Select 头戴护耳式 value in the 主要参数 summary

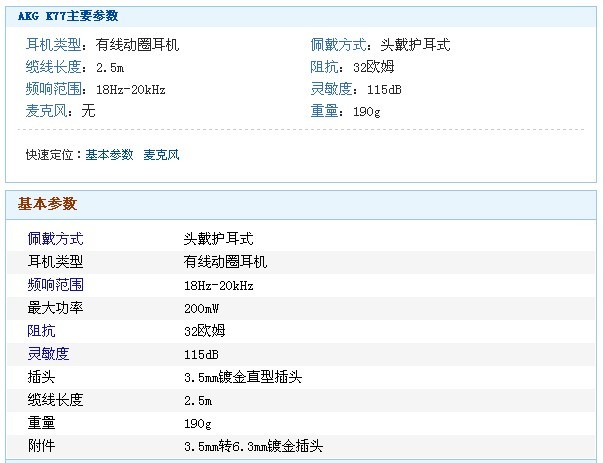point(415,45)
